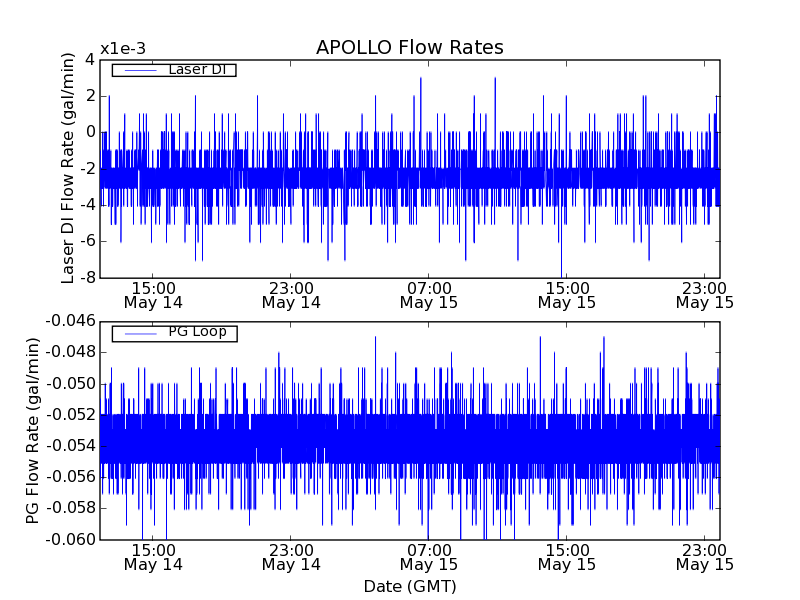Select 23:00 May 14 label under bottom plot
Image resolution: width=800 pixels, height=600 pixels.
pos(291,557)
